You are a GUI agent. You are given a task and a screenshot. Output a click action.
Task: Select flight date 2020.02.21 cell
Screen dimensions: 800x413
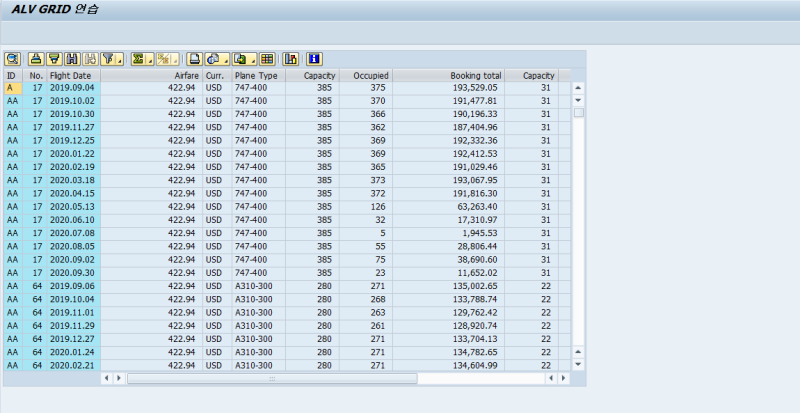(74, 366)
